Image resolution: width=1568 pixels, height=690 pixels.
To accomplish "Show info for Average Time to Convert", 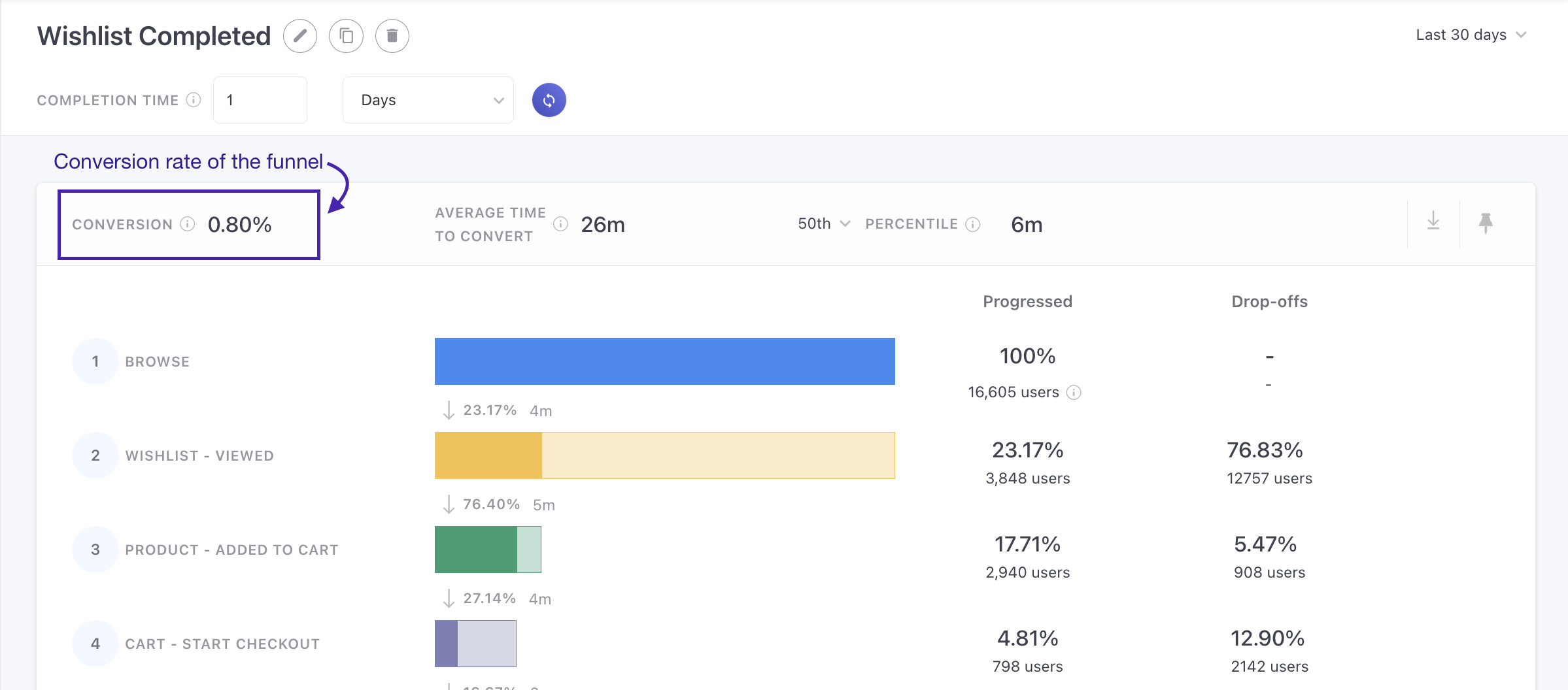I will click(560, 224).
